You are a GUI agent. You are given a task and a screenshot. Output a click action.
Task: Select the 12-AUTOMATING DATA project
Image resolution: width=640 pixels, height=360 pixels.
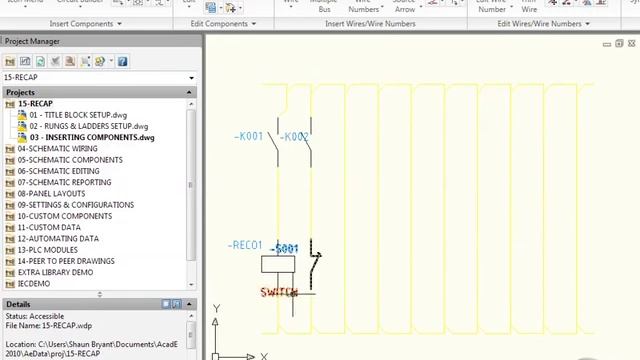[58, 238]
